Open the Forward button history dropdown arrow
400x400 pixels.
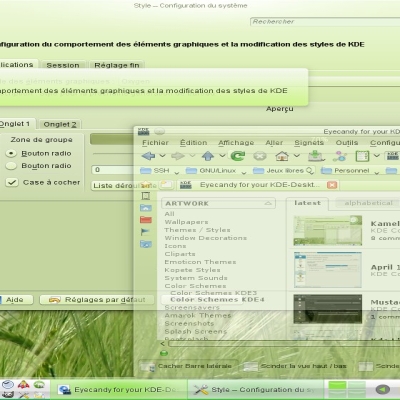click(192, 156)
